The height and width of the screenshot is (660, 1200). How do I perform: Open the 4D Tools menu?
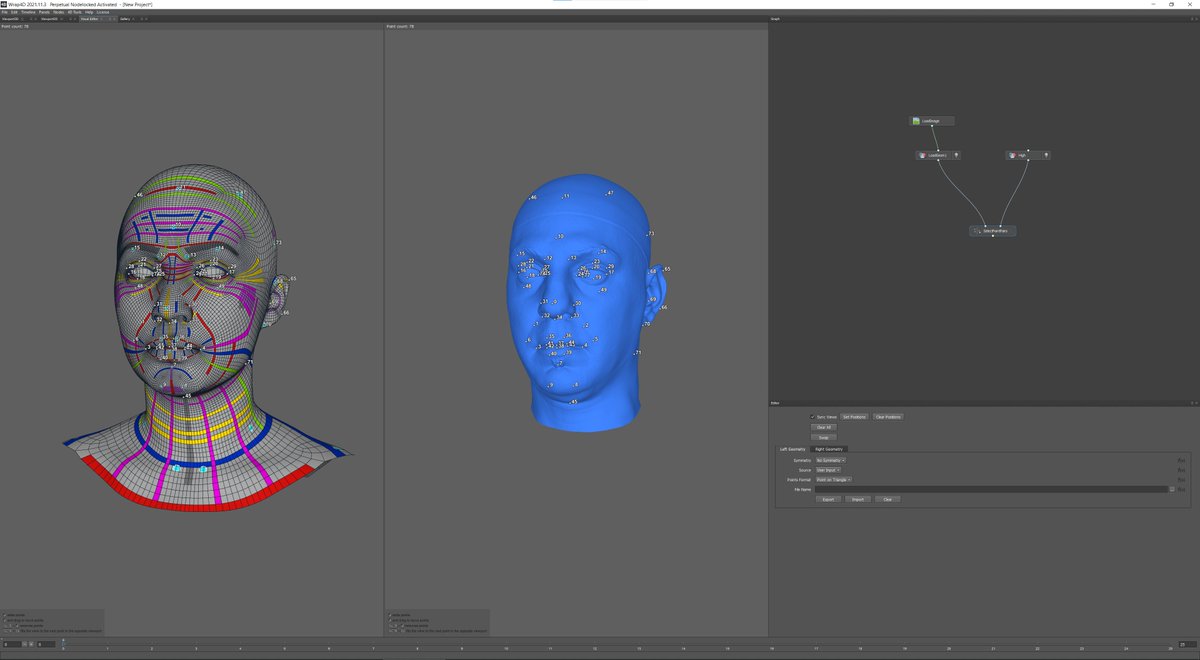tap(74, 12)
